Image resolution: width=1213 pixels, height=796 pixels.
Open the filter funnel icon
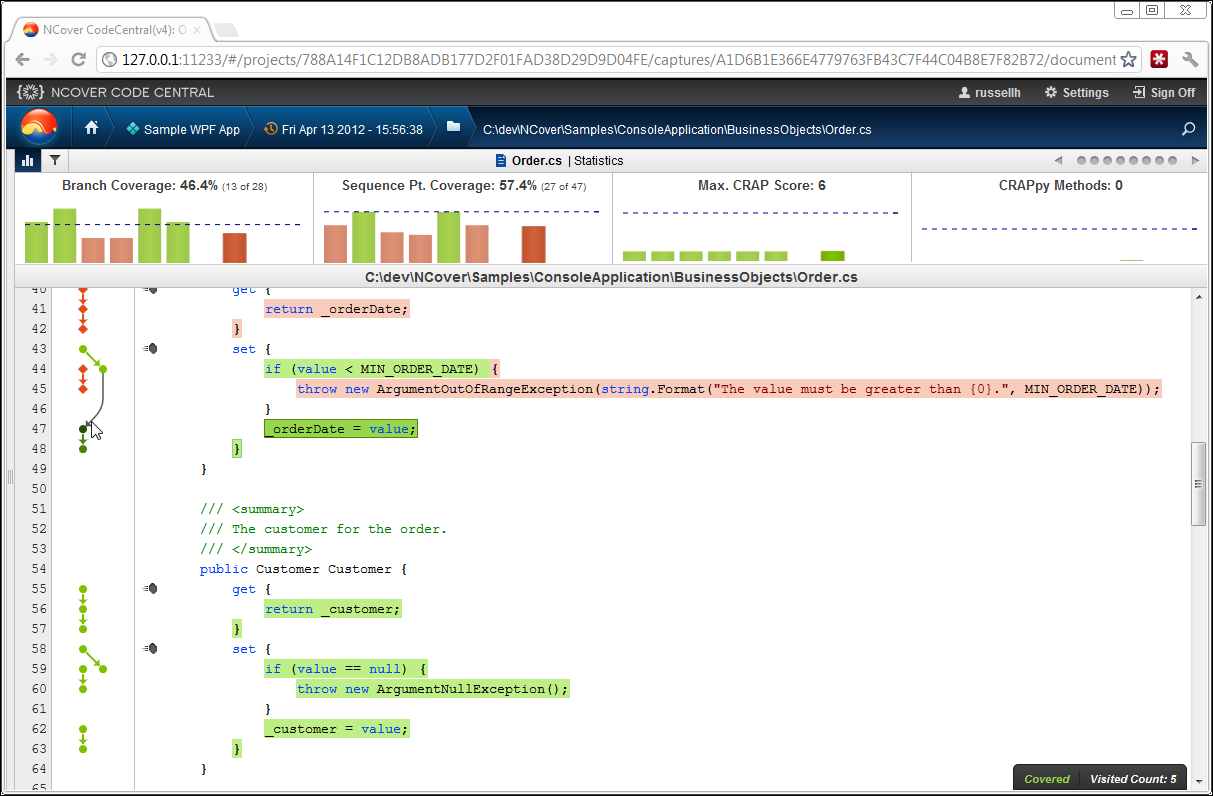[54, 160]
